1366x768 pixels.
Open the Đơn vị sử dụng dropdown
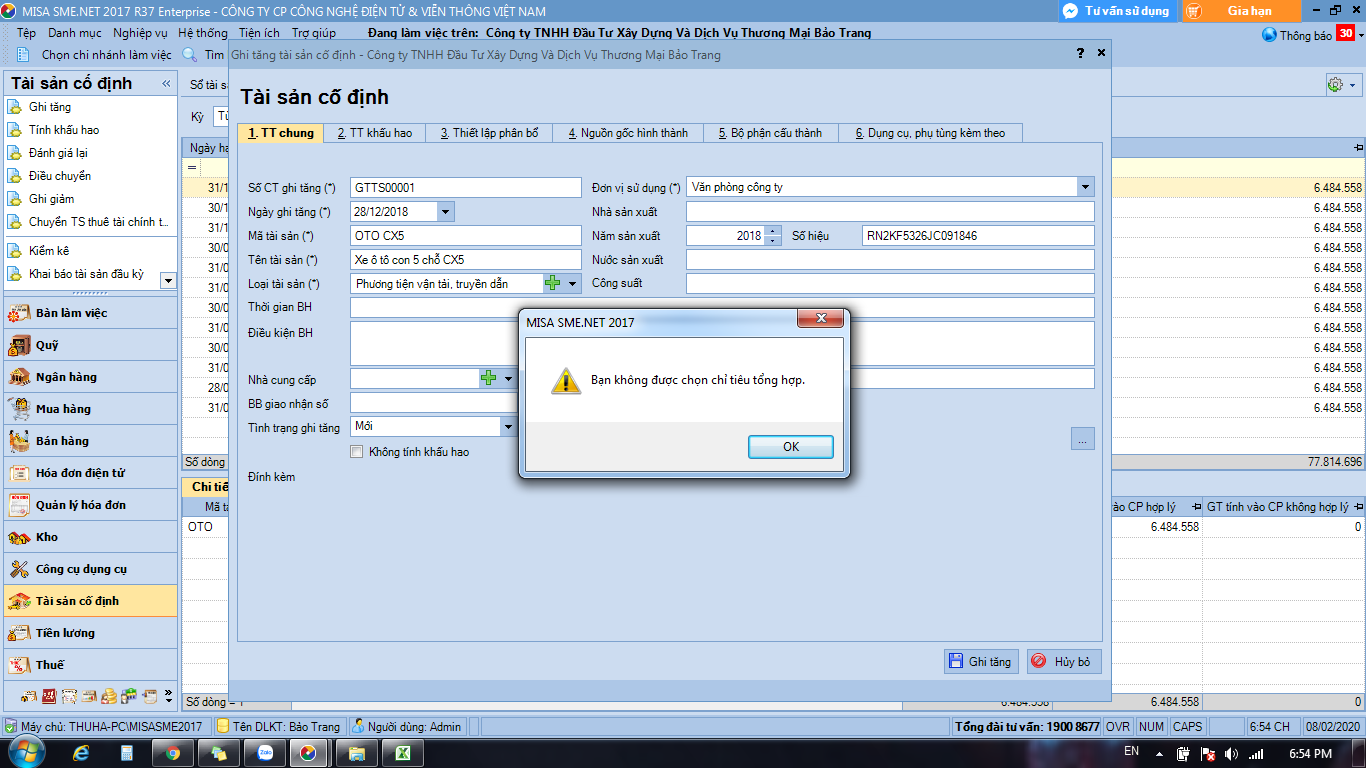(x=1085, y=187)
